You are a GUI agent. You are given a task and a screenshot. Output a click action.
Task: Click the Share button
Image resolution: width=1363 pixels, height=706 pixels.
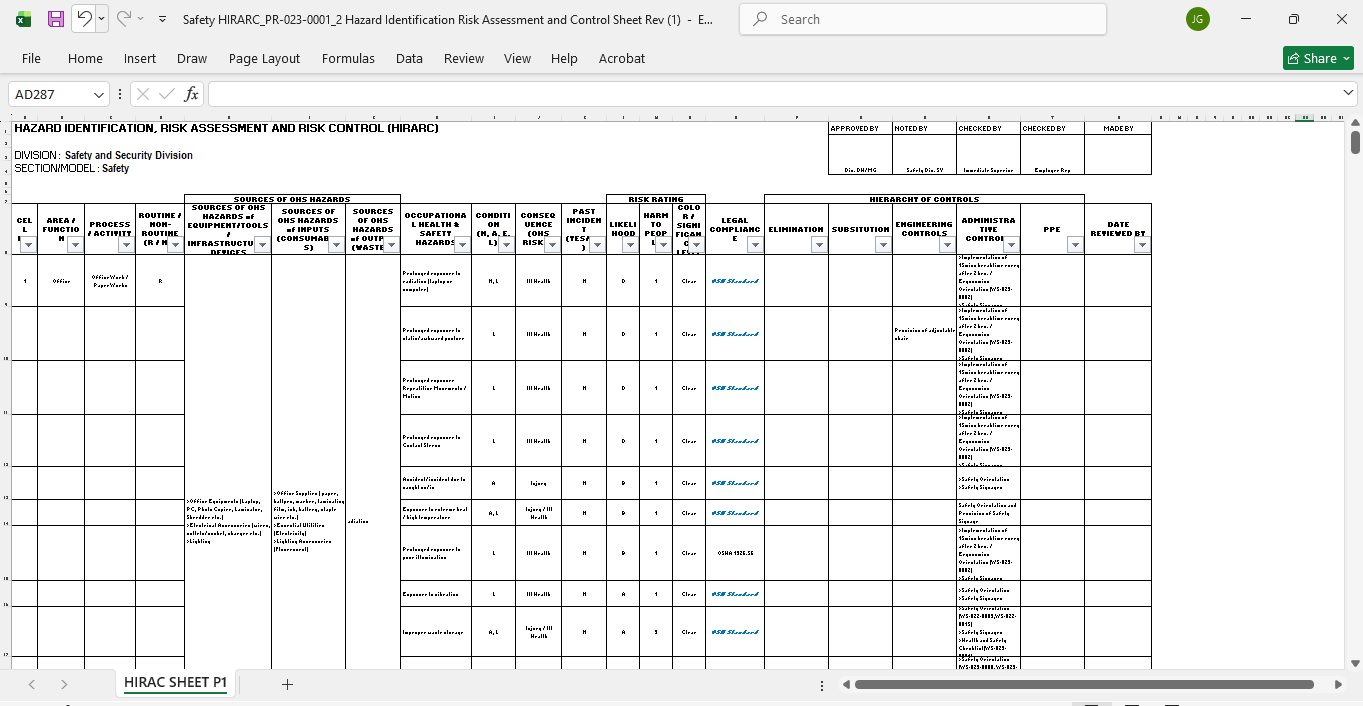click(x=1318, y=58)
